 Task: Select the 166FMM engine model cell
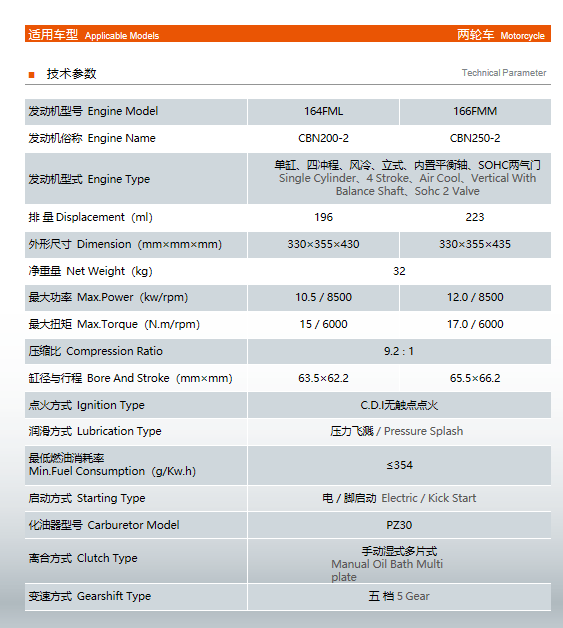click(475, 111)
